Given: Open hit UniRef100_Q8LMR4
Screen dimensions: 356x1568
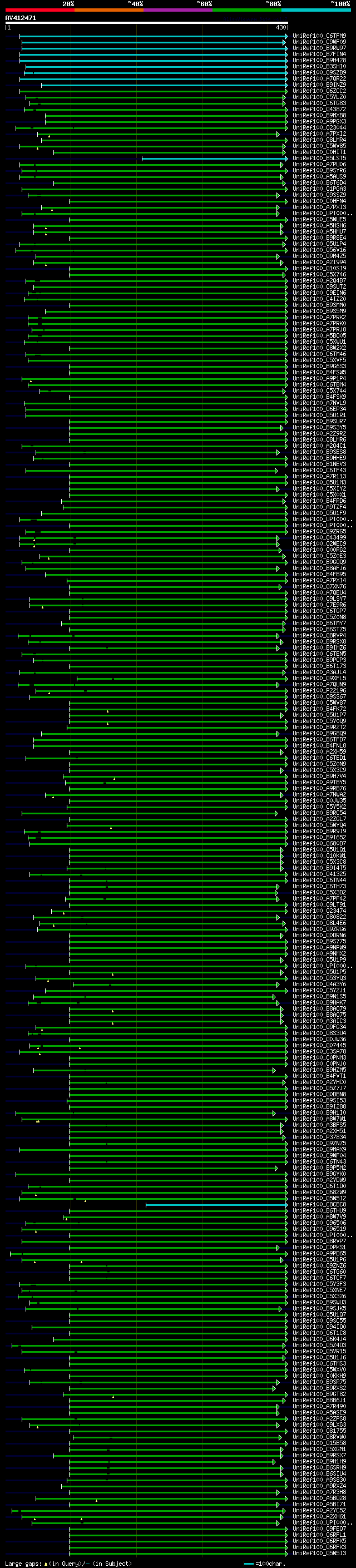Looking at the screenshot, I should pyautogui.click(x=319, y=140).
